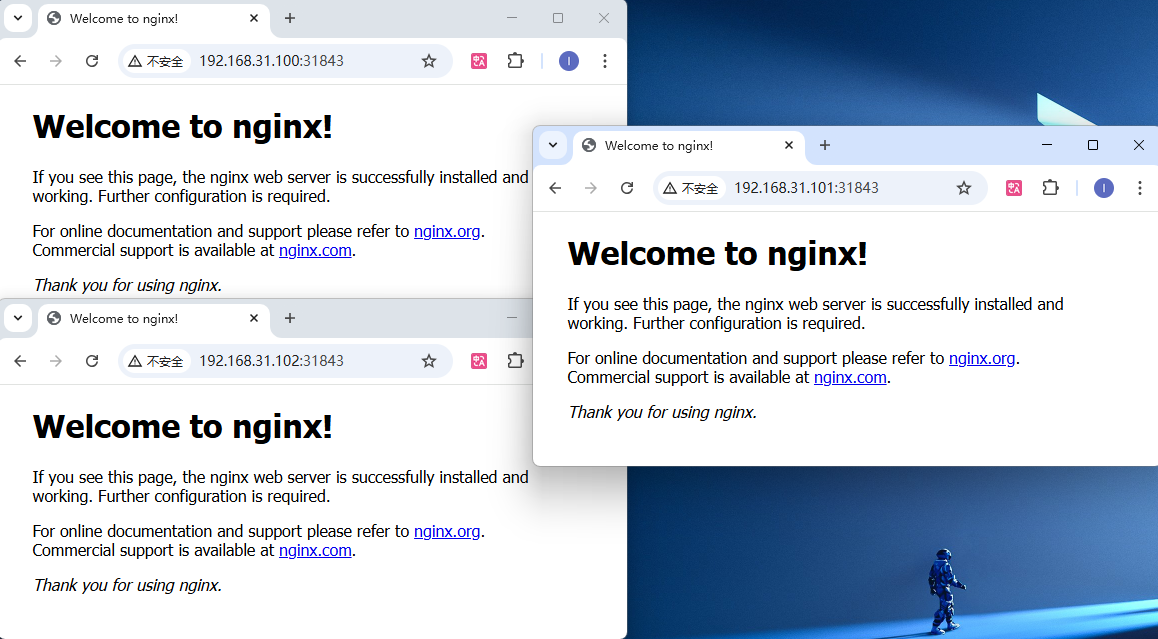
Task: Bookmark the 192.168.31.100 page with star
Action: click(x=429, y=61)
